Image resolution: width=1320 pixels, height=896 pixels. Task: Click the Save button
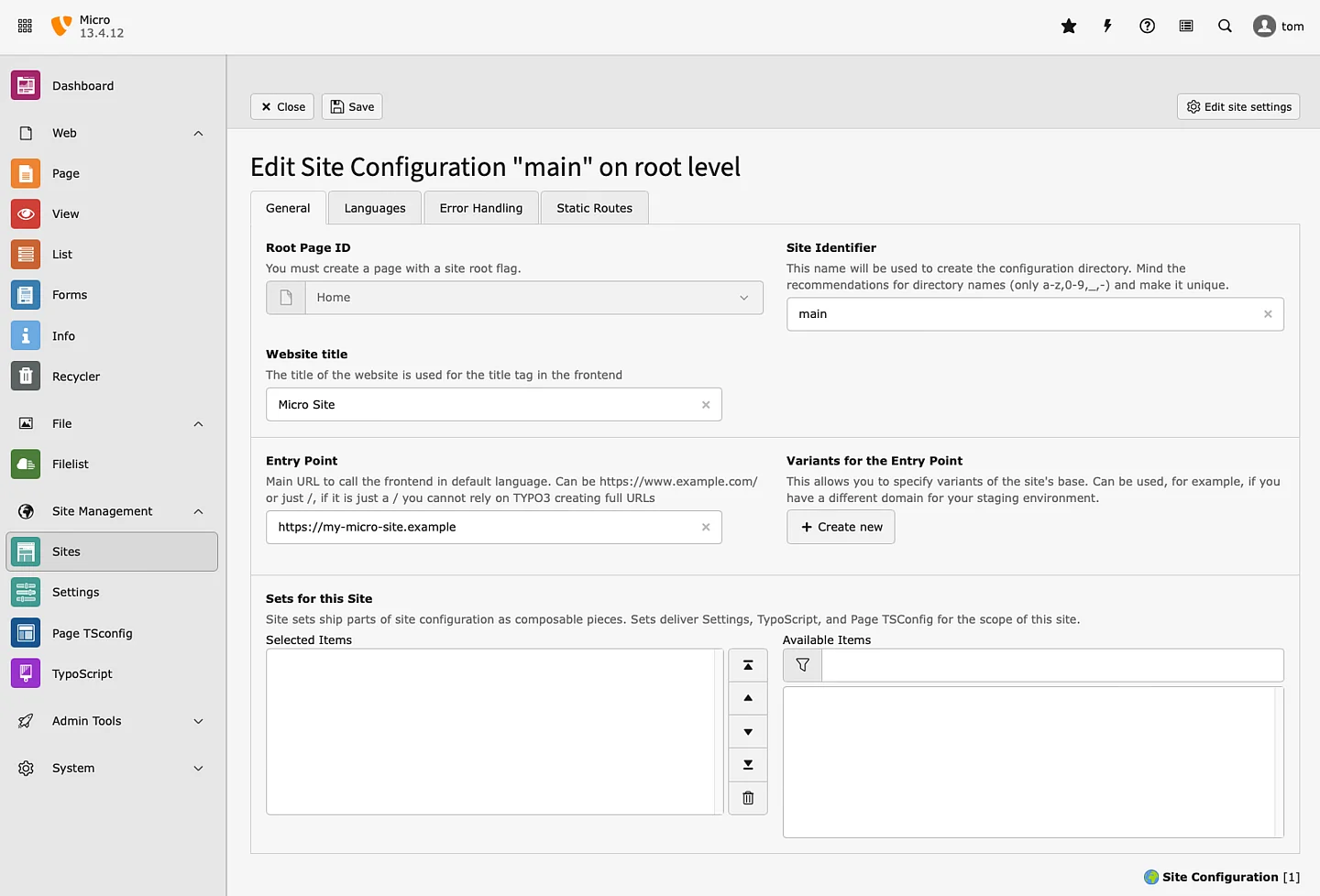(352, 107)
